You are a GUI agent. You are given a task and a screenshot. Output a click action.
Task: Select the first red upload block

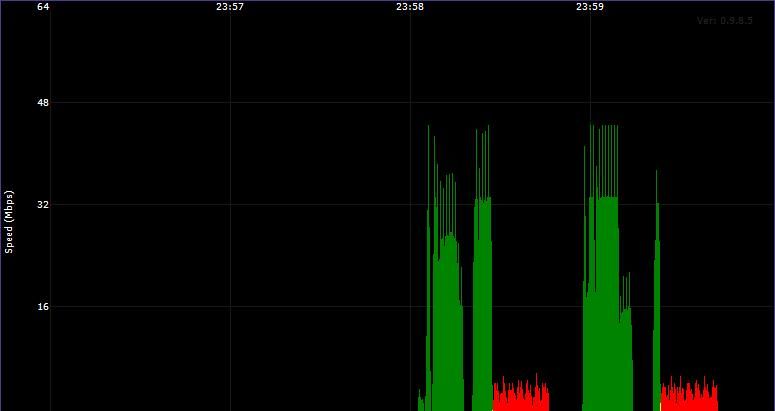click(521, 395)
